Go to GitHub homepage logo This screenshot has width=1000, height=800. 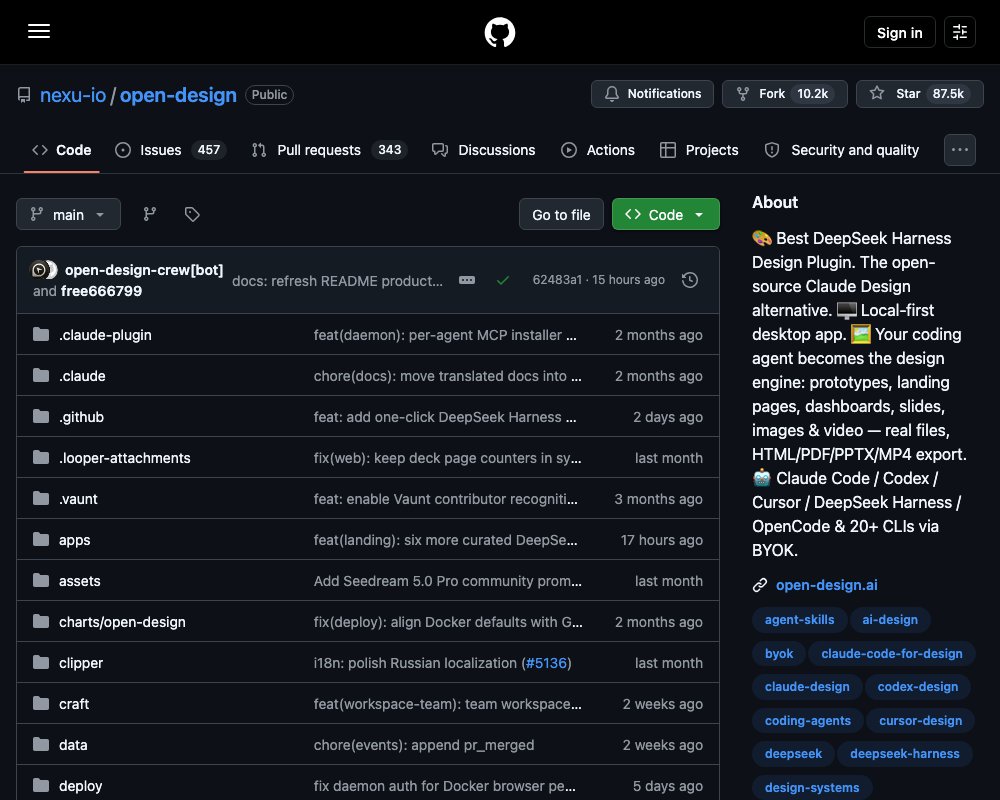(499, 32)
